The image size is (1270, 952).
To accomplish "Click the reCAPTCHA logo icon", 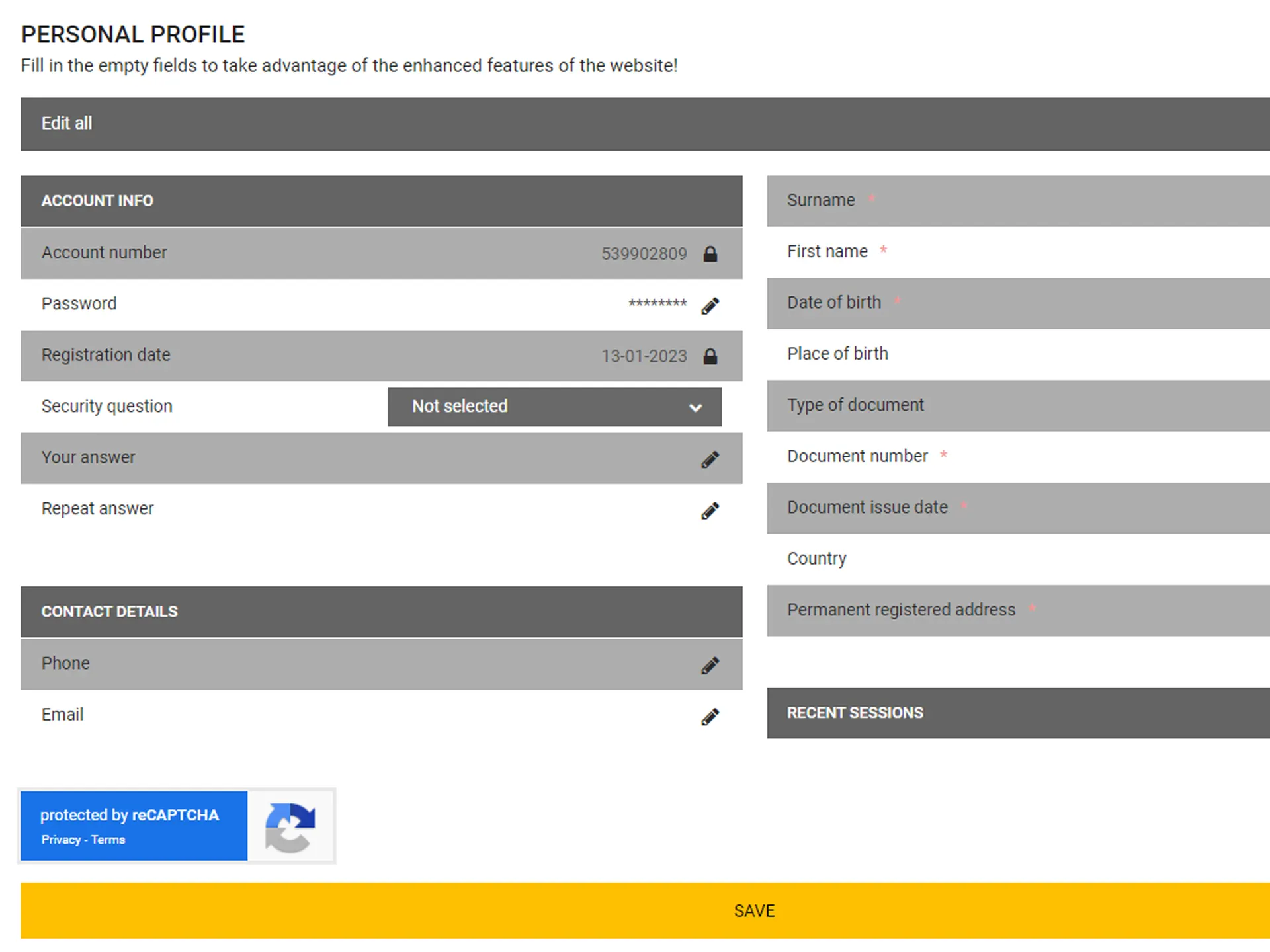I will (x=290, y=826).
